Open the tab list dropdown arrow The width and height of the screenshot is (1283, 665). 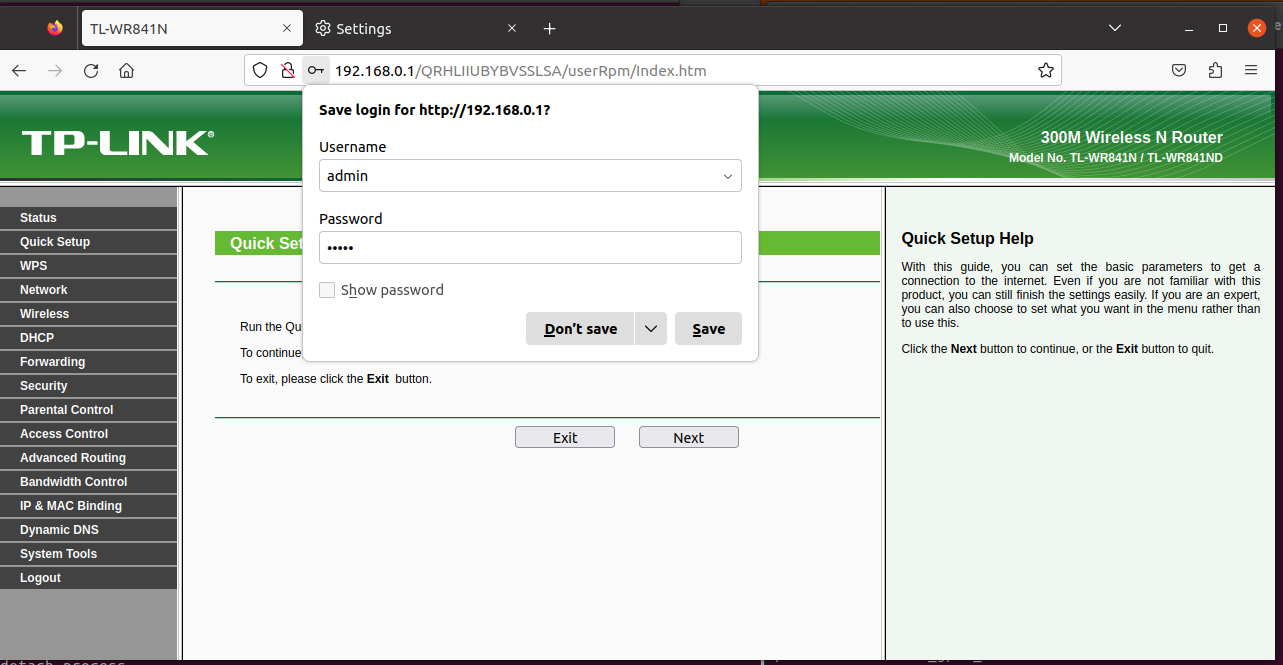[1114, 28]
